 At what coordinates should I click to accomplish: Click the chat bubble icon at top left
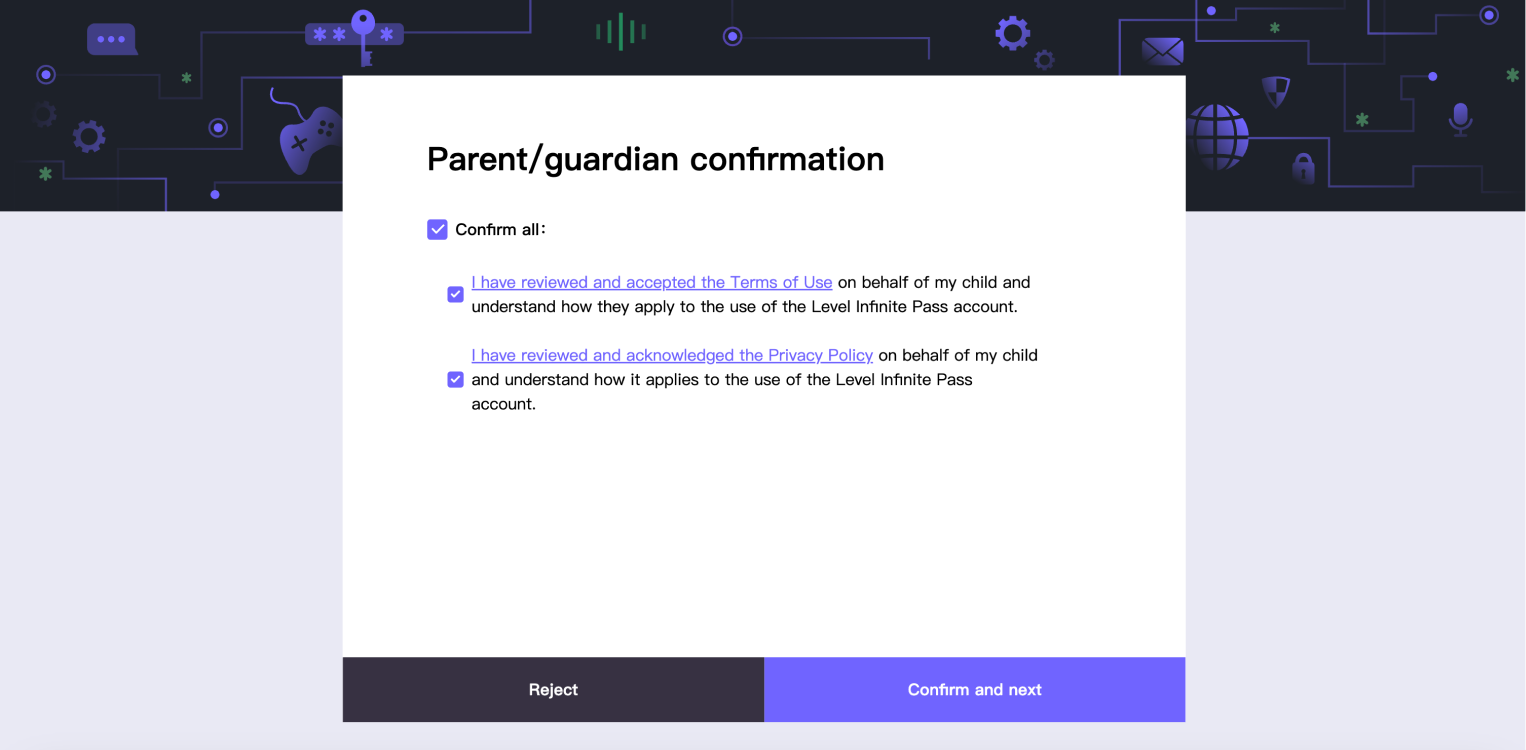coord(111,37)
